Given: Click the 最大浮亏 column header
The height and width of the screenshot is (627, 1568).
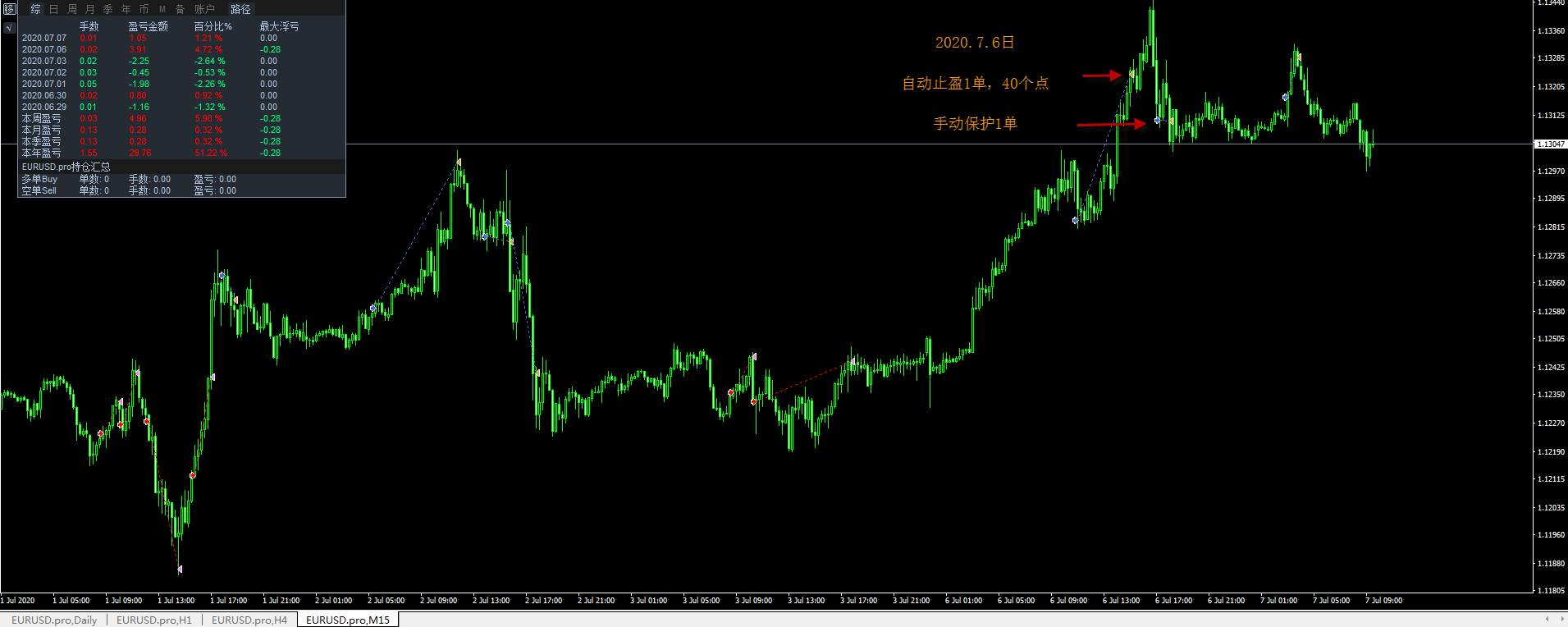Looking at the screenshot, I should [x=279, y=27].
